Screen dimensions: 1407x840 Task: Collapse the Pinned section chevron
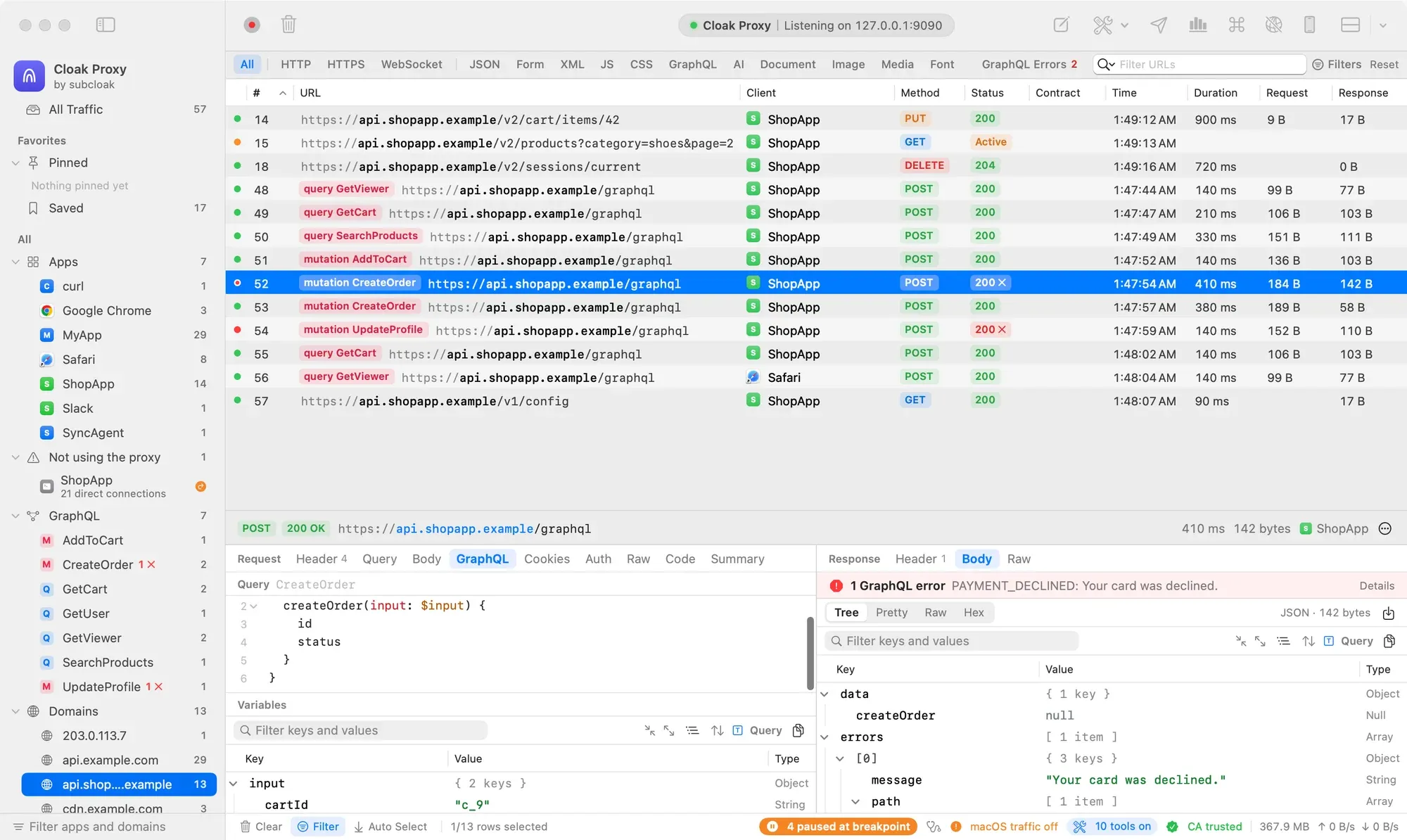(15, 163)
